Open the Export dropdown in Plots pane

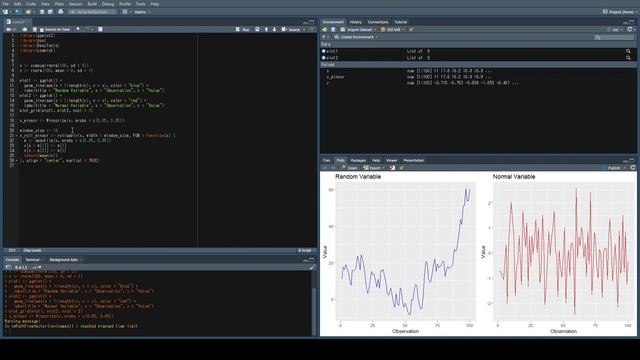(x=374, y=168)
